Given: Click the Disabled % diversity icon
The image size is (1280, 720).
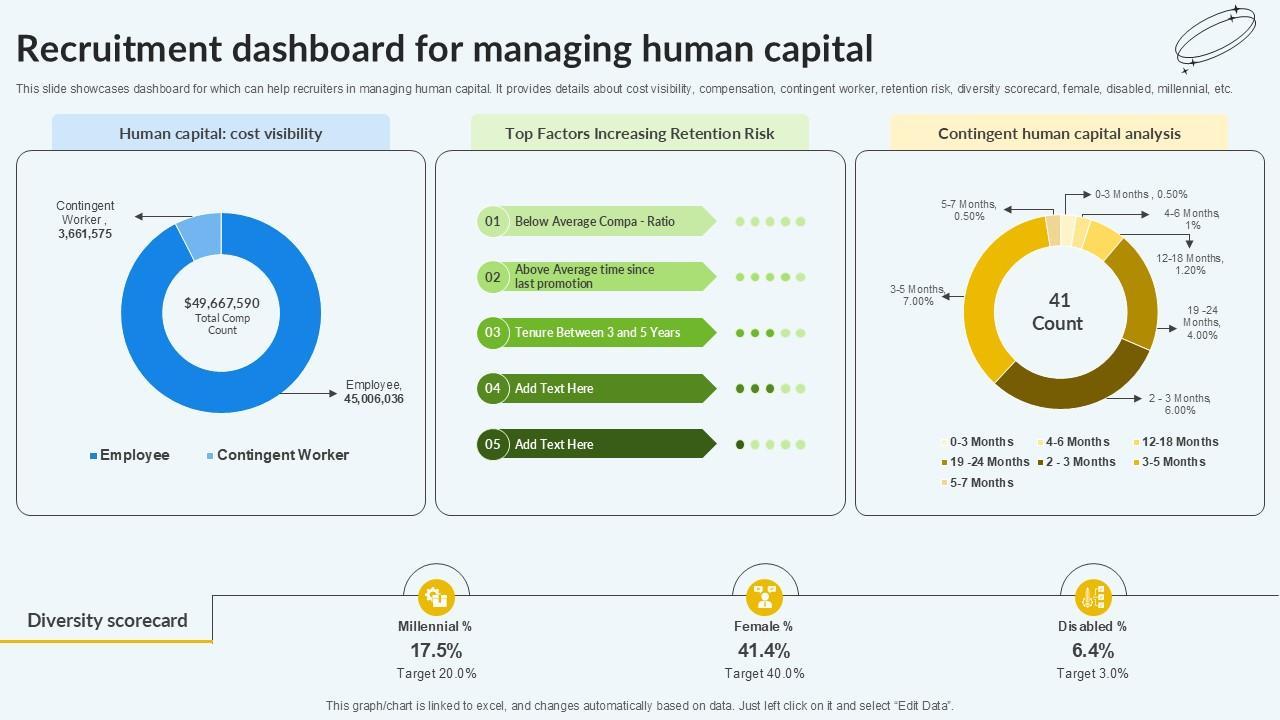Looking at the screenshot, I should (x=1093, y=598).
